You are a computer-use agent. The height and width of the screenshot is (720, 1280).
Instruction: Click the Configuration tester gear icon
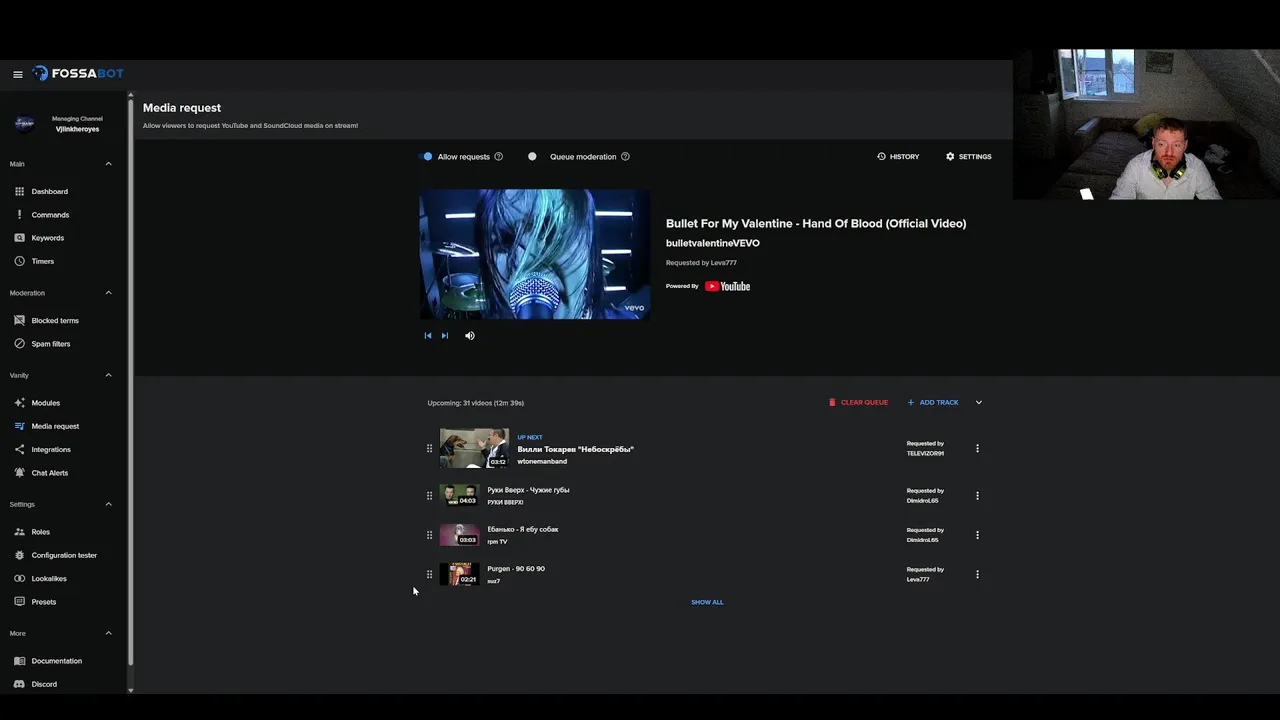[20, 555]
